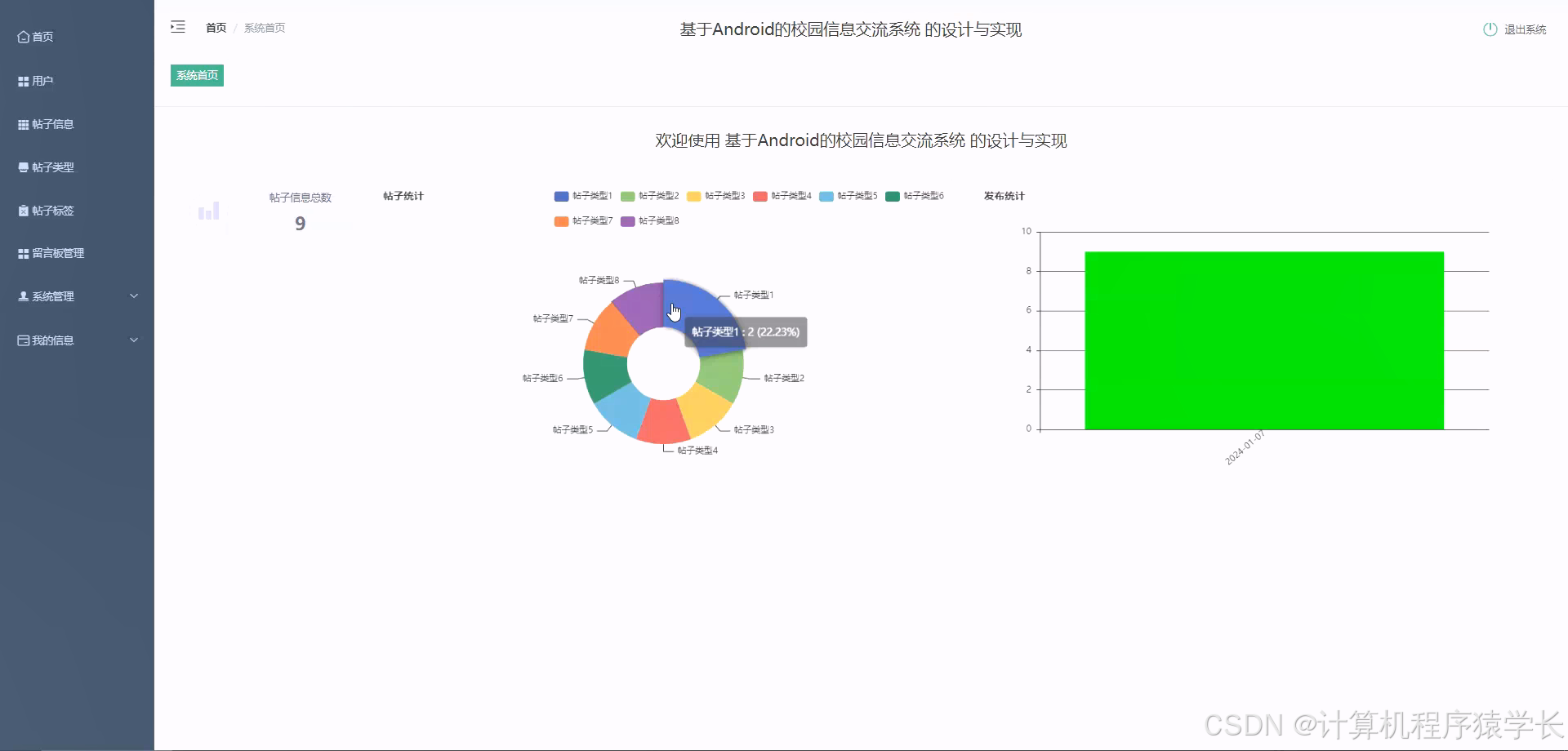Viewport: 1568px width, 751px height.
Task: Toggle 帖子类型6 legend item
Action: coord(915,196)
